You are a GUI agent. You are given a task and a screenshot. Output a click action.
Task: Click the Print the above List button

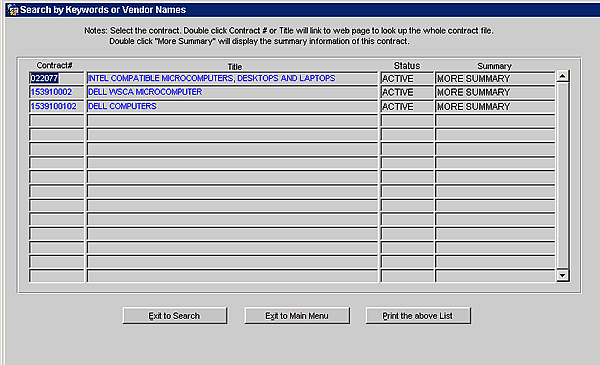point(418,316)
